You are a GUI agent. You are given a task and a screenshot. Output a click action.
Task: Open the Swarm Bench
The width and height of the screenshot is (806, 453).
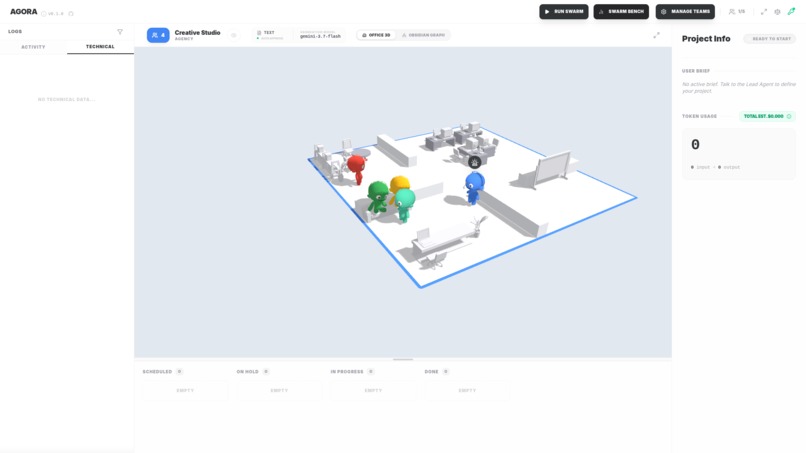tap(621, 11)
